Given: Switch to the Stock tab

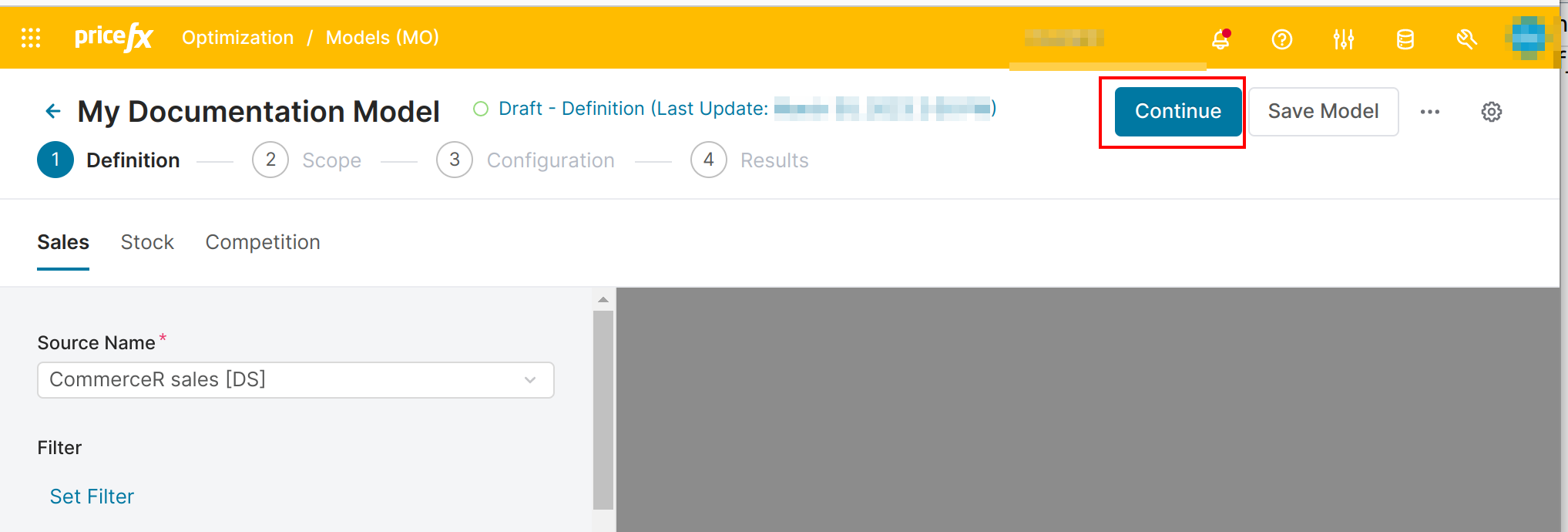Looking at the screenshot, I should point(147,242).
